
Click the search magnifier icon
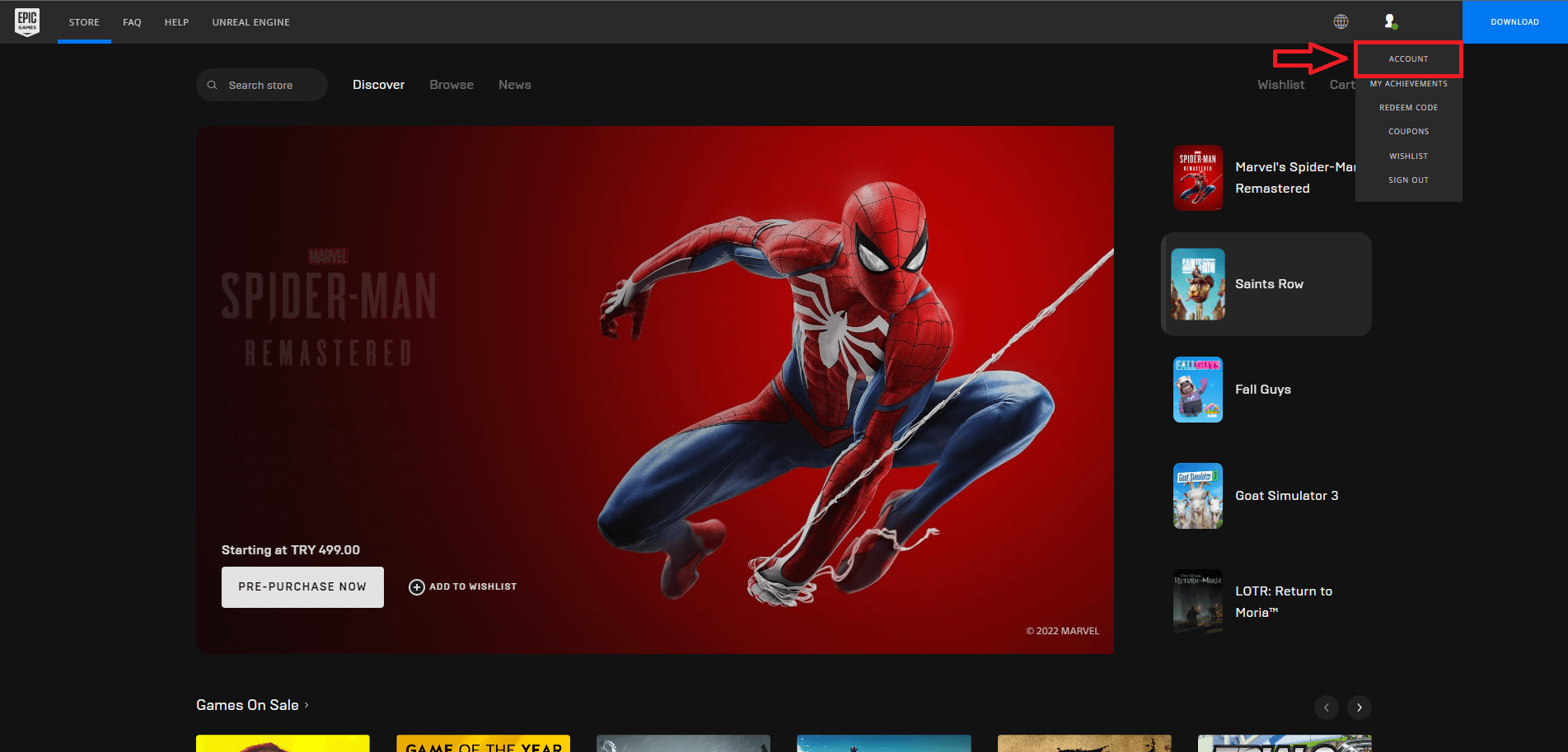click(x=213, y=85)
